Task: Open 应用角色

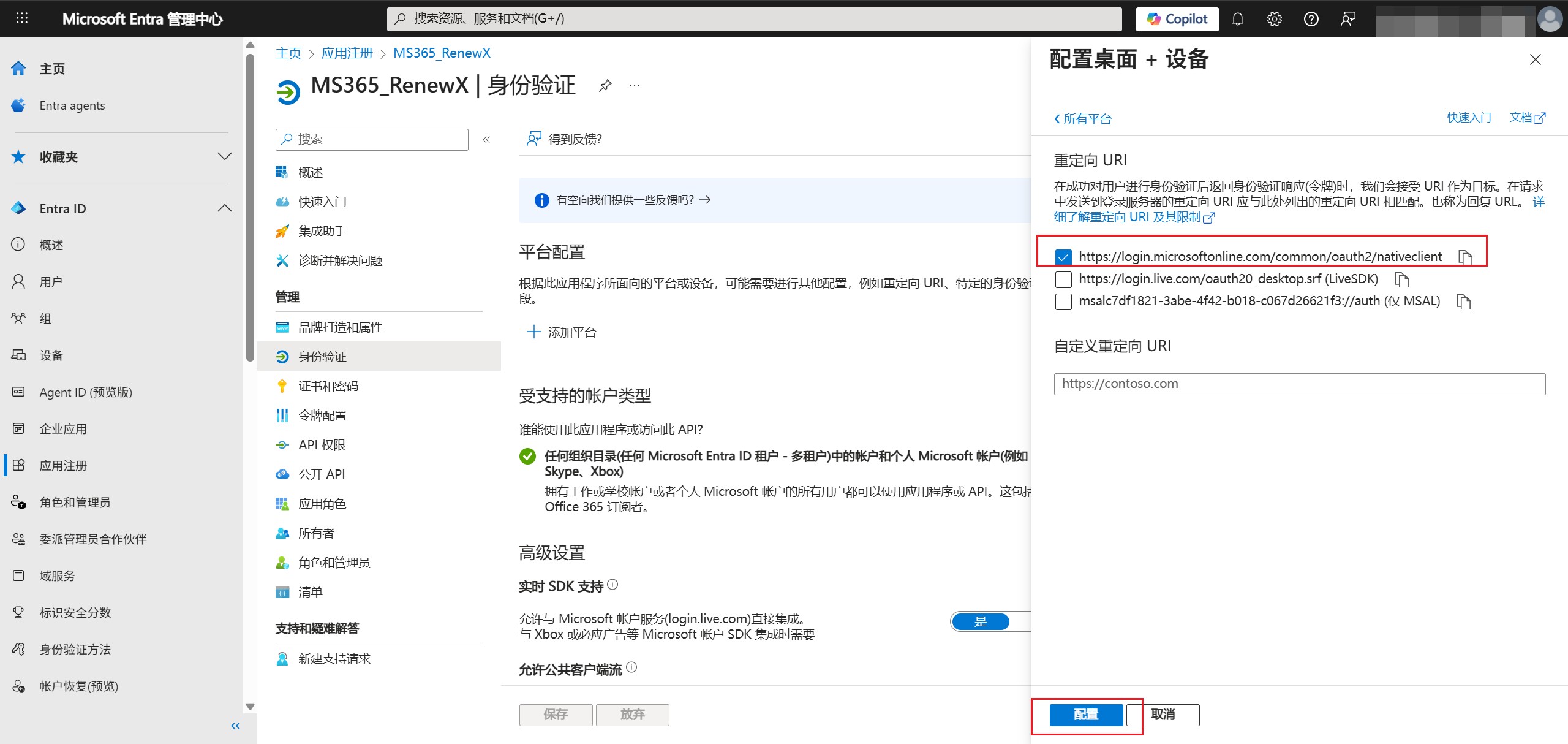Action: pos(322,504)
